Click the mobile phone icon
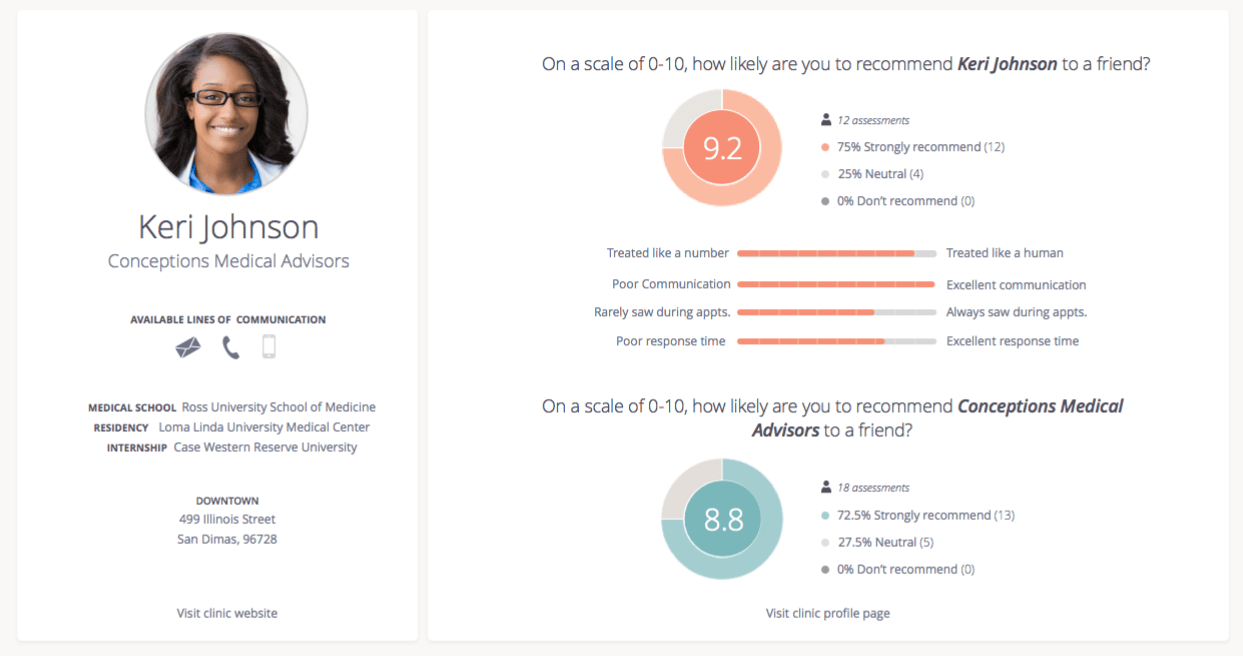 click(268, 347)
